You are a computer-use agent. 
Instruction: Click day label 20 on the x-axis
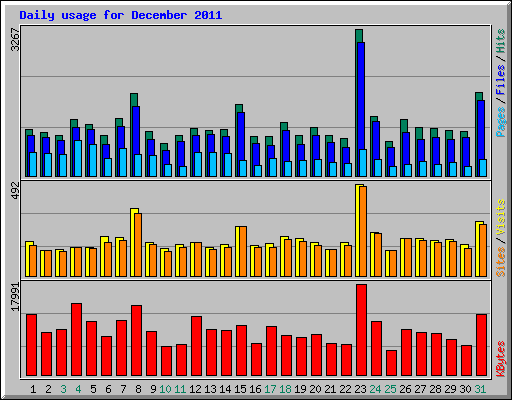tap(315, 389)
